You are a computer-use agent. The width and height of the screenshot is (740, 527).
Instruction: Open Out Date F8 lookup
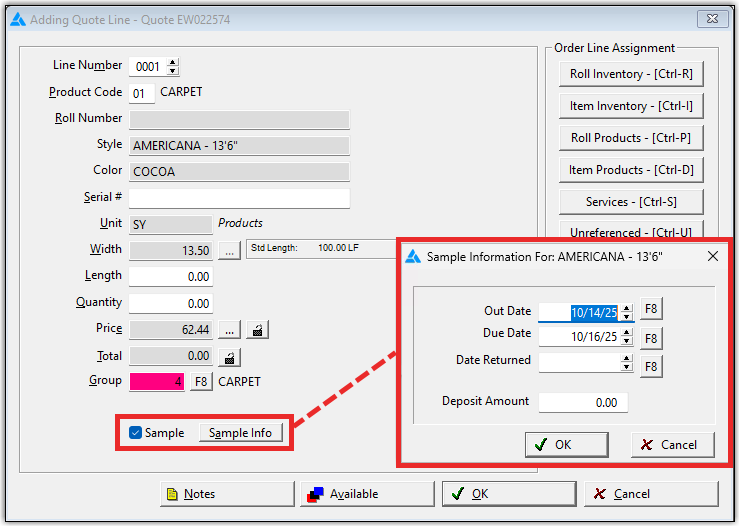click(x=651, y=309)
